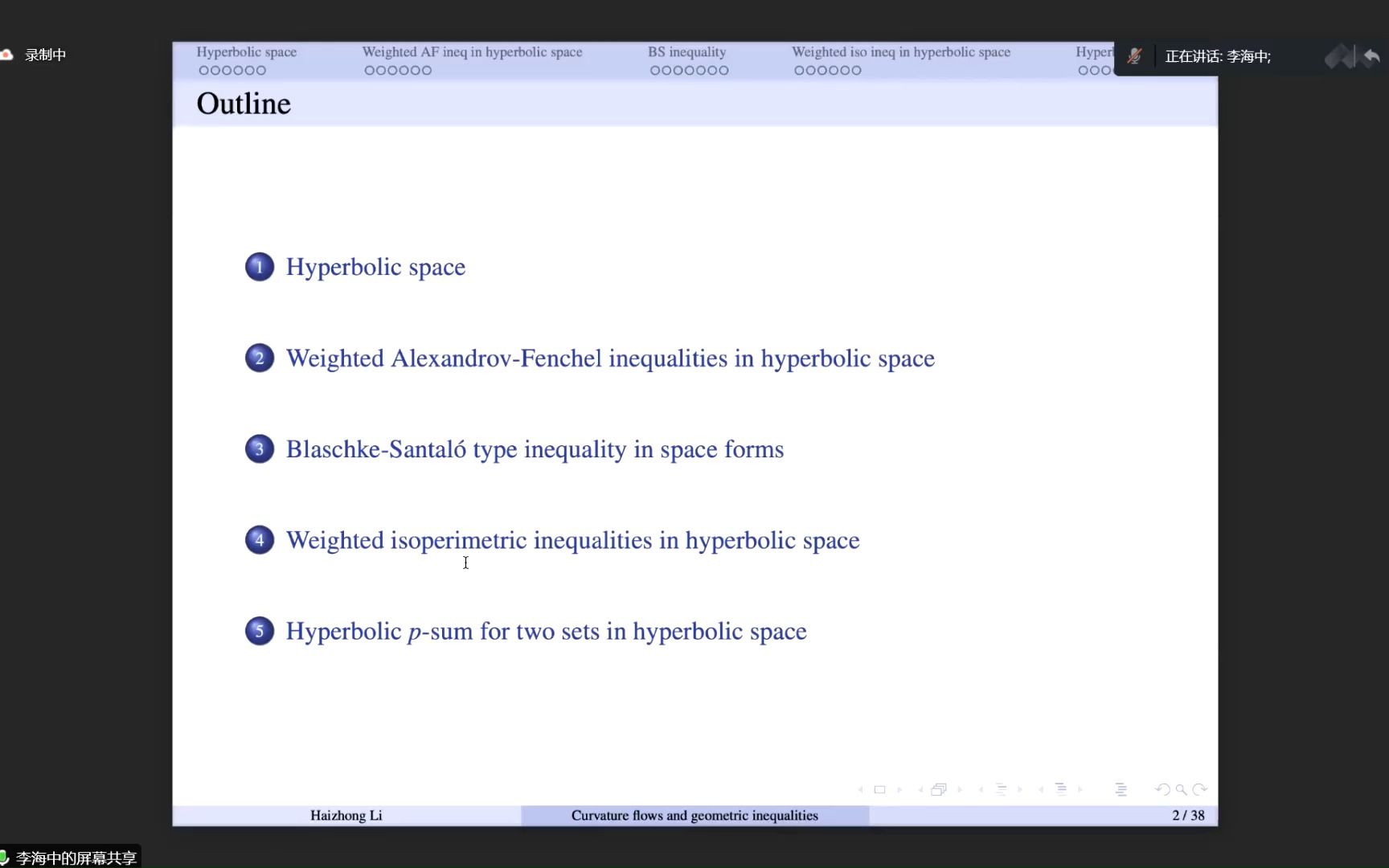This screenshot has height=868, width=1389.
Task: Click the red recording cloud icon
Action: coord(6,55)
